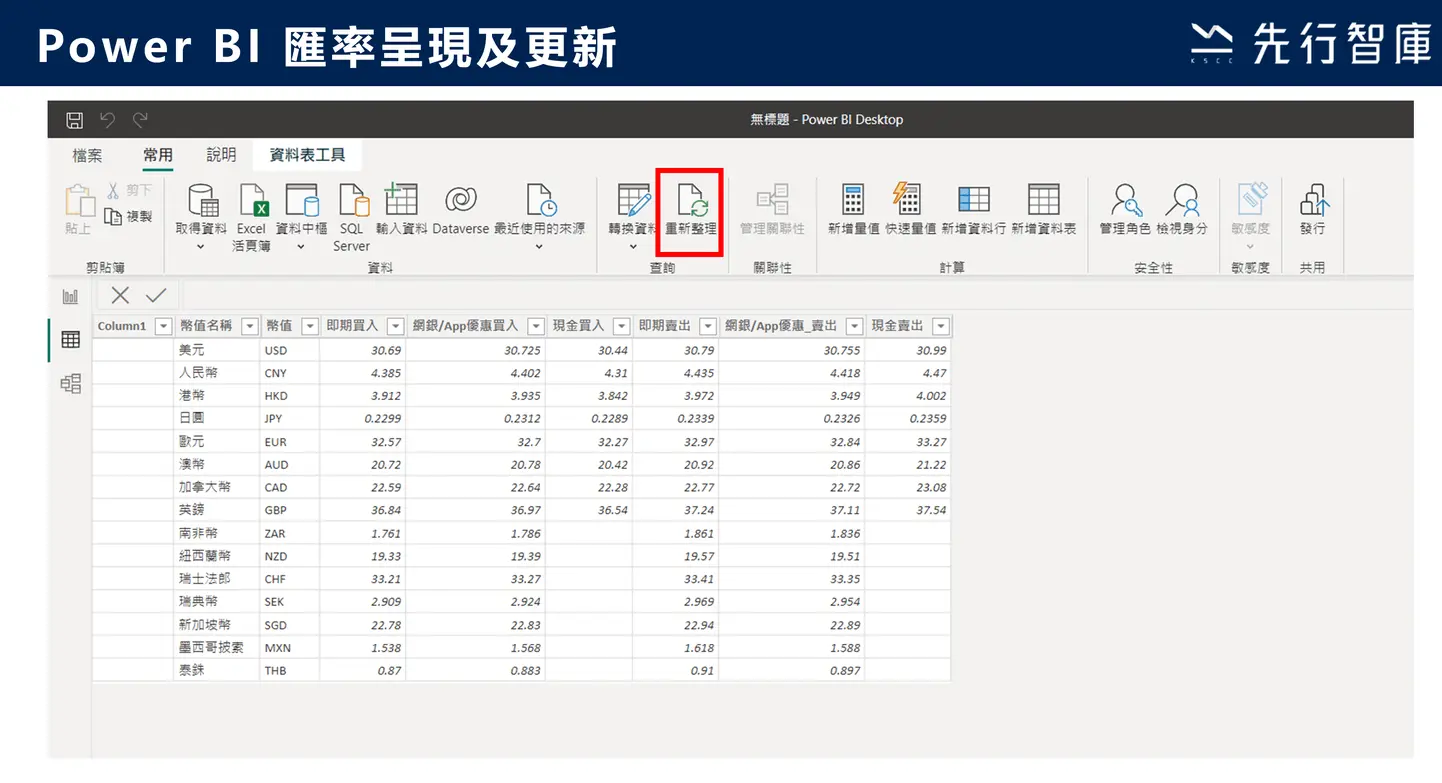Commit the formula bar entry checkmark

pos(155,295)
